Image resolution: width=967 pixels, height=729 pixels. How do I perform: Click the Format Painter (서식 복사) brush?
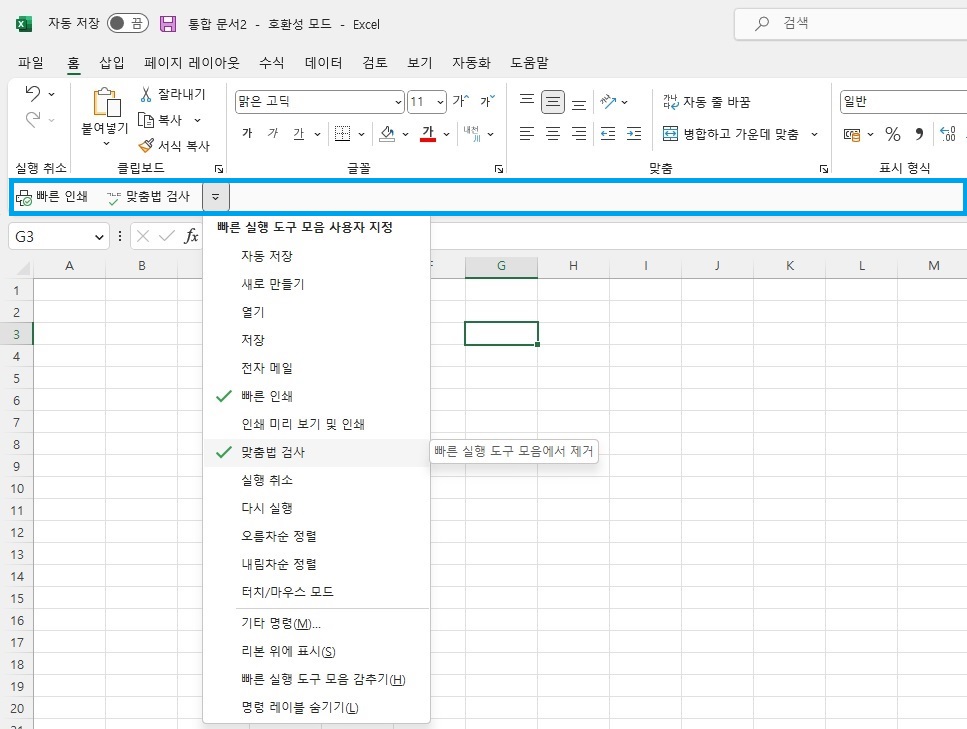pos(146,146)
